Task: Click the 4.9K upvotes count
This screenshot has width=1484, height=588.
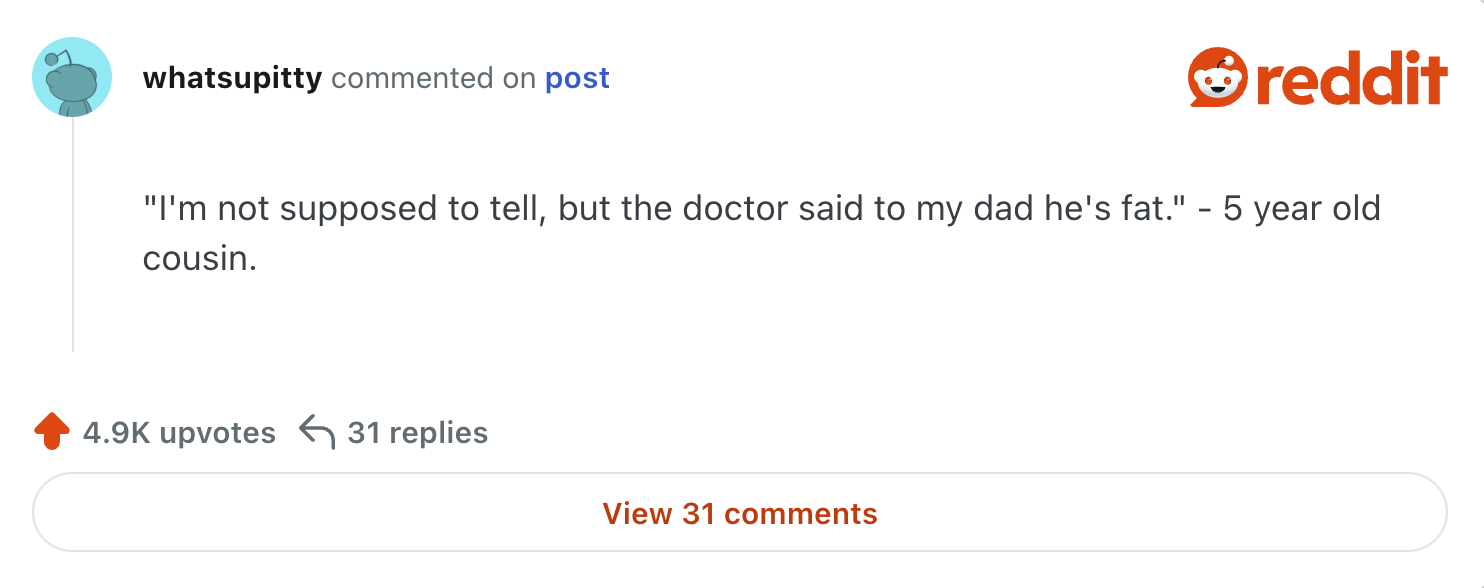Action: (x=180, y=433)
